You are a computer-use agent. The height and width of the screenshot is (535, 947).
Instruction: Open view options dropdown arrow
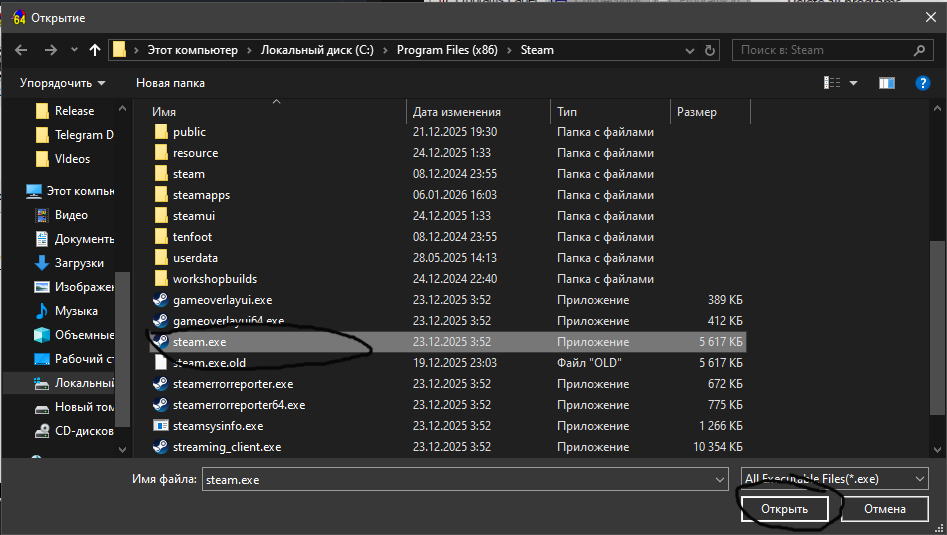853,83
